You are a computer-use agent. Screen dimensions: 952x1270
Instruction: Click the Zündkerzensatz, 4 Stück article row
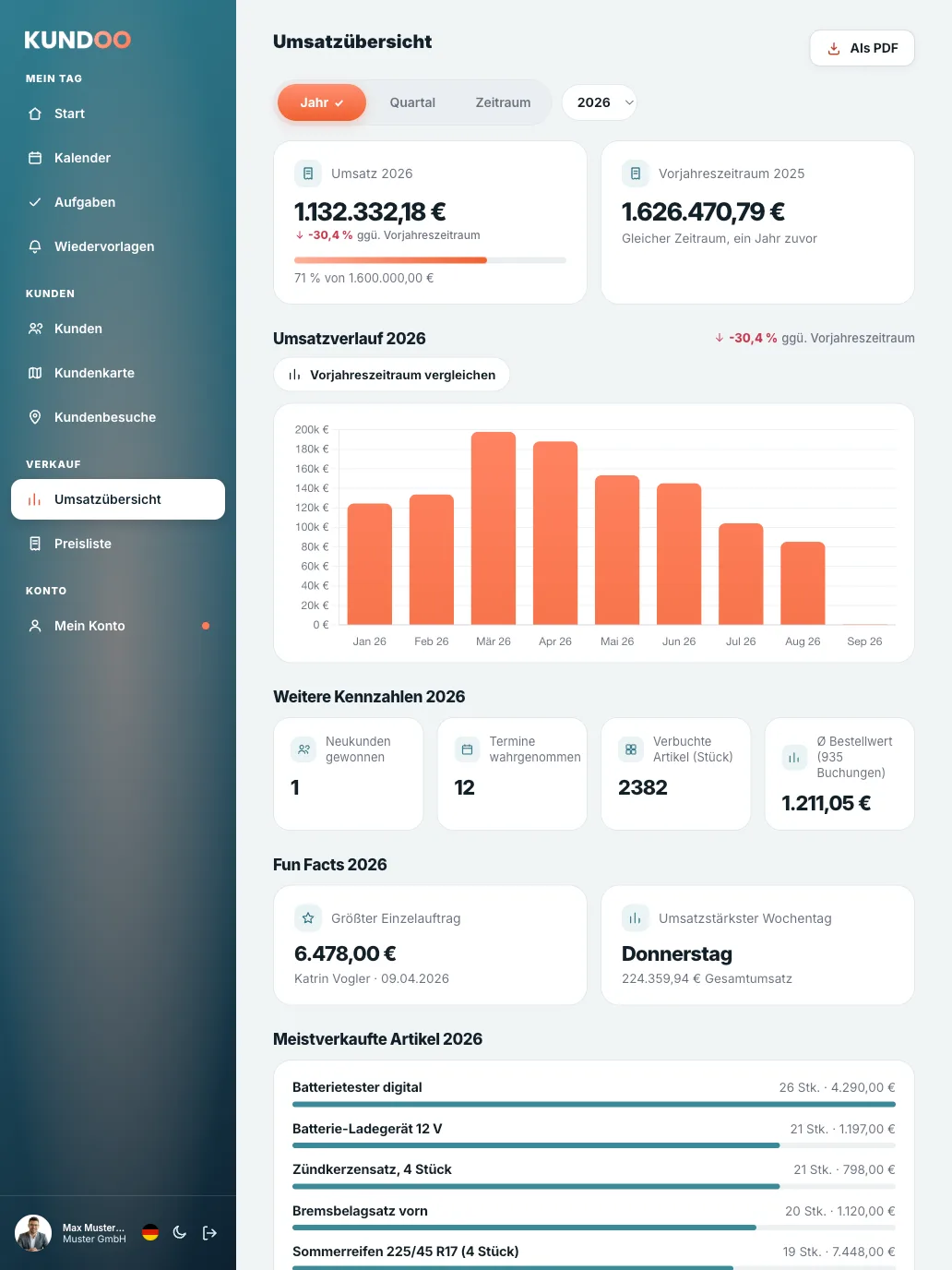point(594,1175)
